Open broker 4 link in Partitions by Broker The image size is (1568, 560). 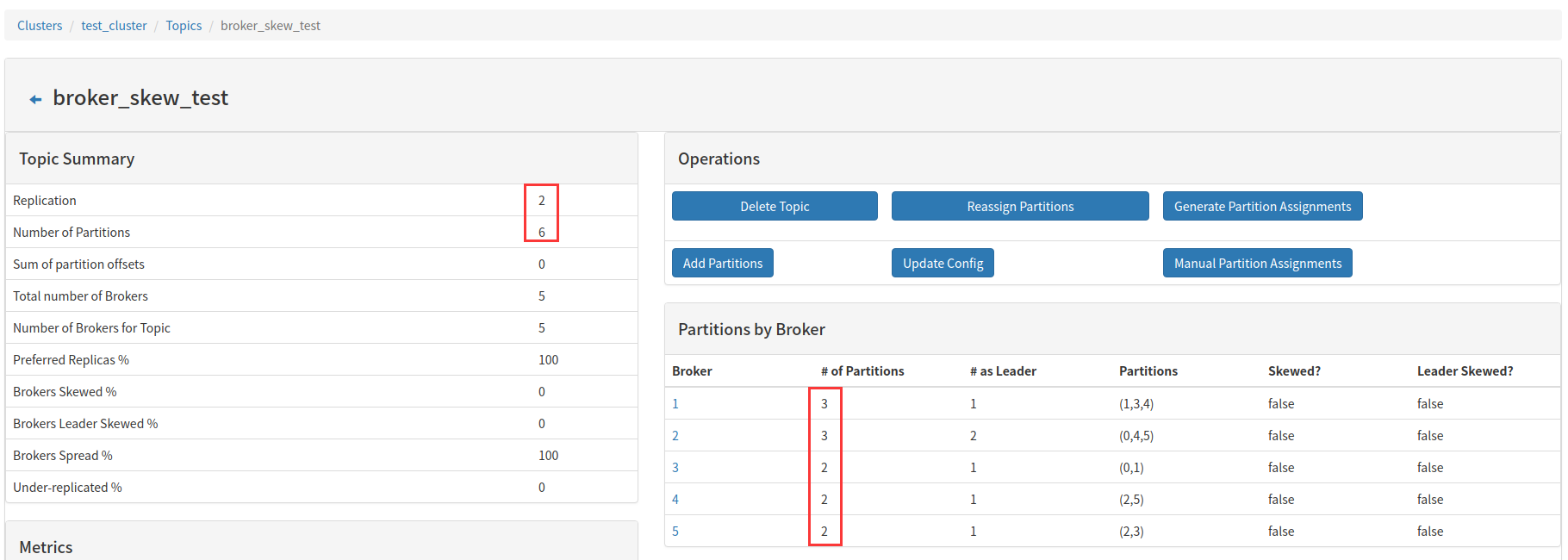click(675, 499)
